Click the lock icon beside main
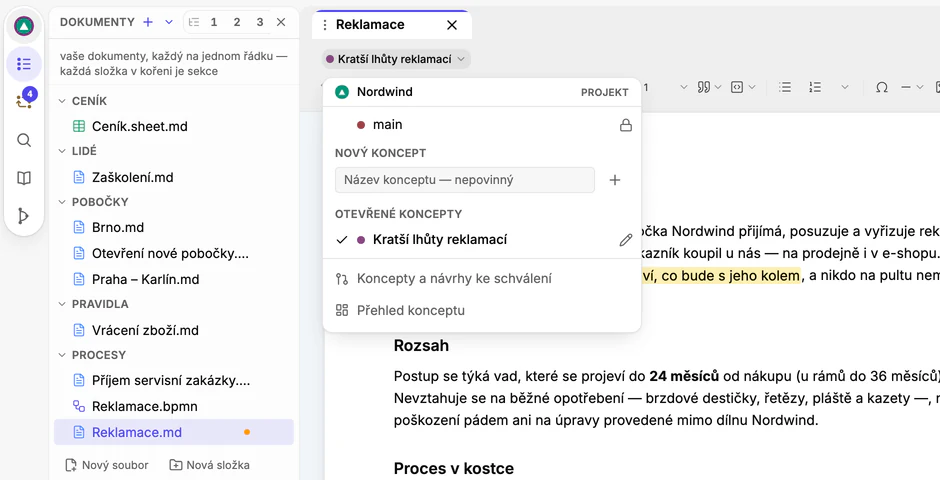Image resolution: width=940 pixels, height=480 pixels. click(626, 125)
